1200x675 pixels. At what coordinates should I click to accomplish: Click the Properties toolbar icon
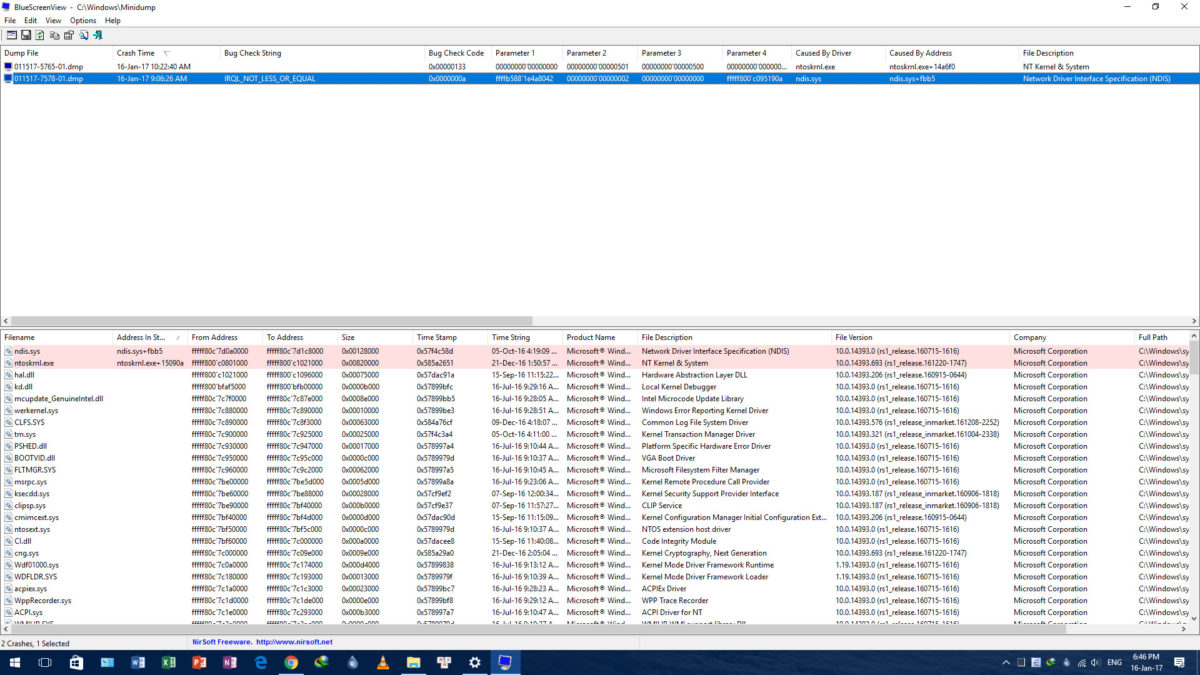69,35
